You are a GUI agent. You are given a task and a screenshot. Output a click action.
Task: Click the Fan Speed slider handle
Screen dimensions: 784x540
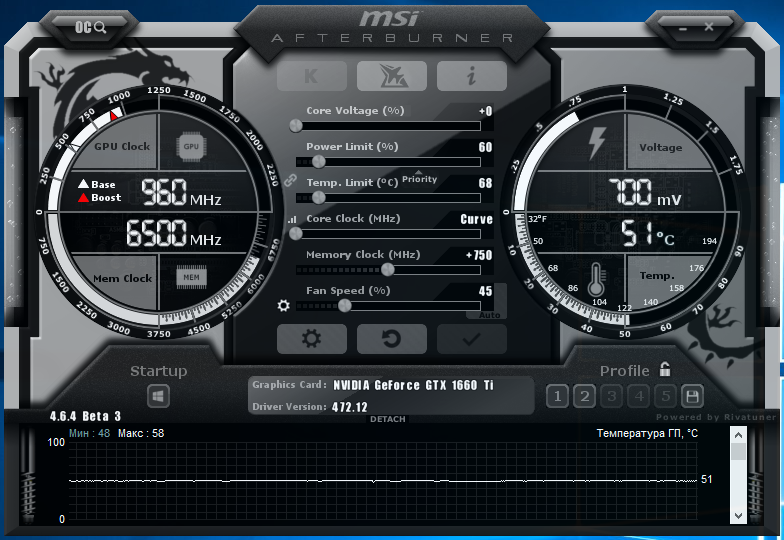pos(344,306)
